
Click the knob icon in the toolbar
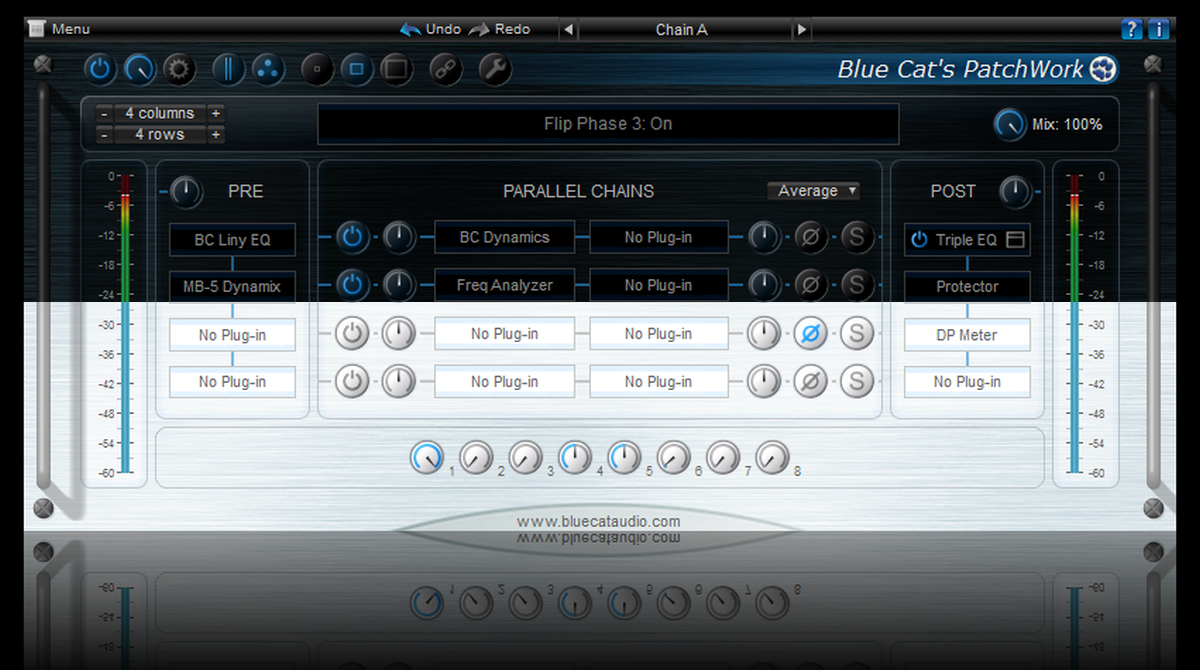click(x=139, y=69)
